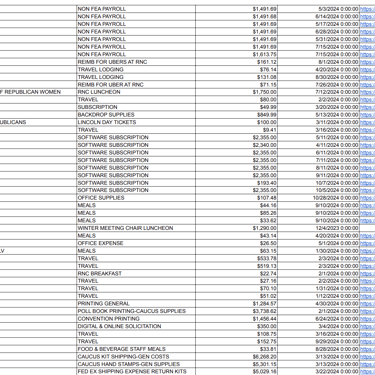Click the $519.13 travel amount

236,266
